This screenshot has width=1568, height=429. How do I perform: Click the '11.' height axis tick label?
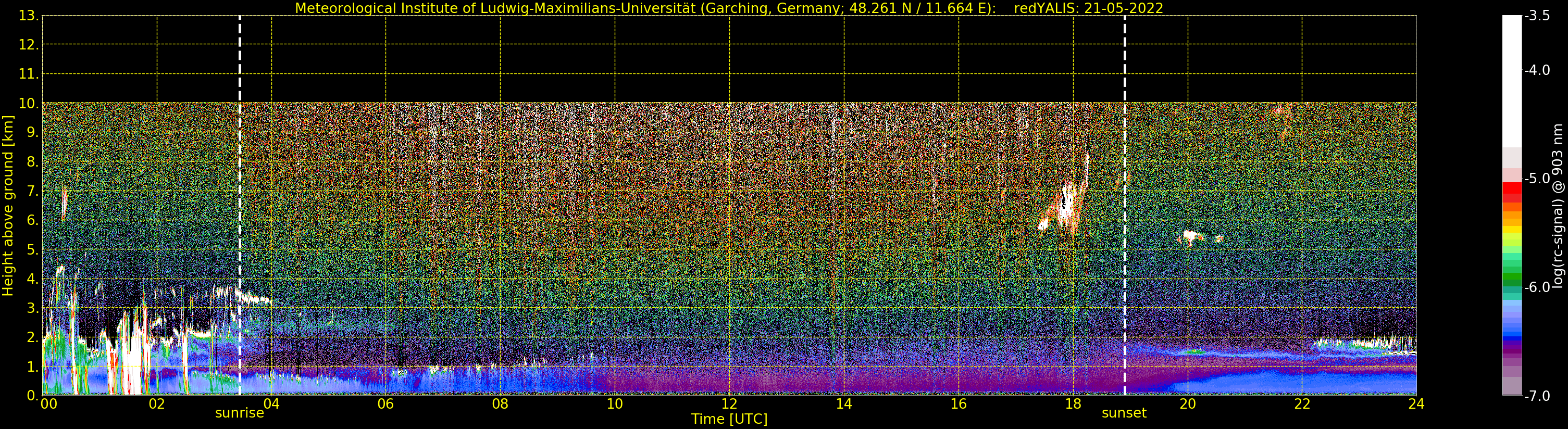29,74
